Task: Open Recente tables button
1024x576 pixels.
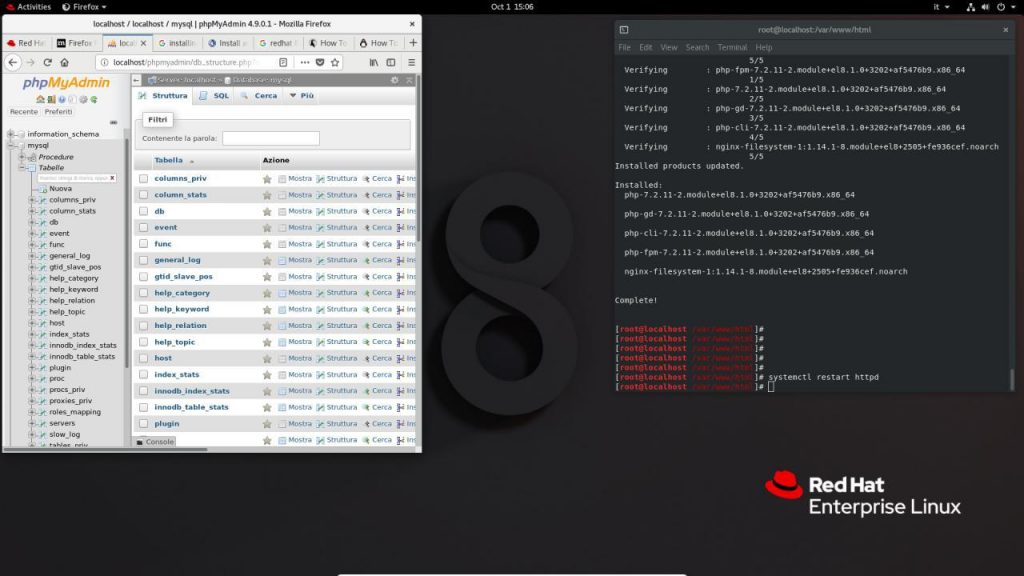Action: (x=24, y=112)
